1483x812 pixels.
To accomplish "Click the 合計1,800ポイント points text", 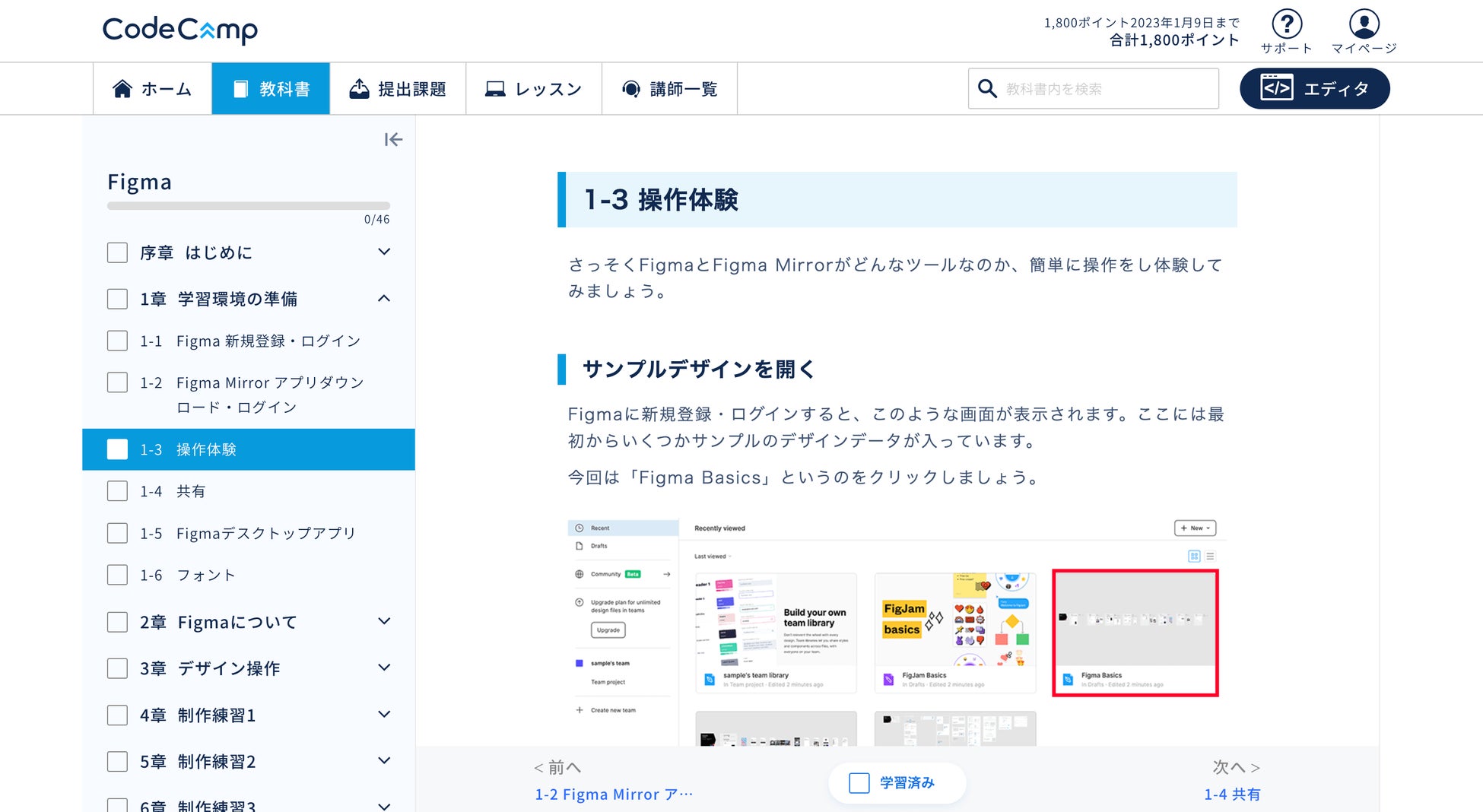I will (x=1174, y=40).
